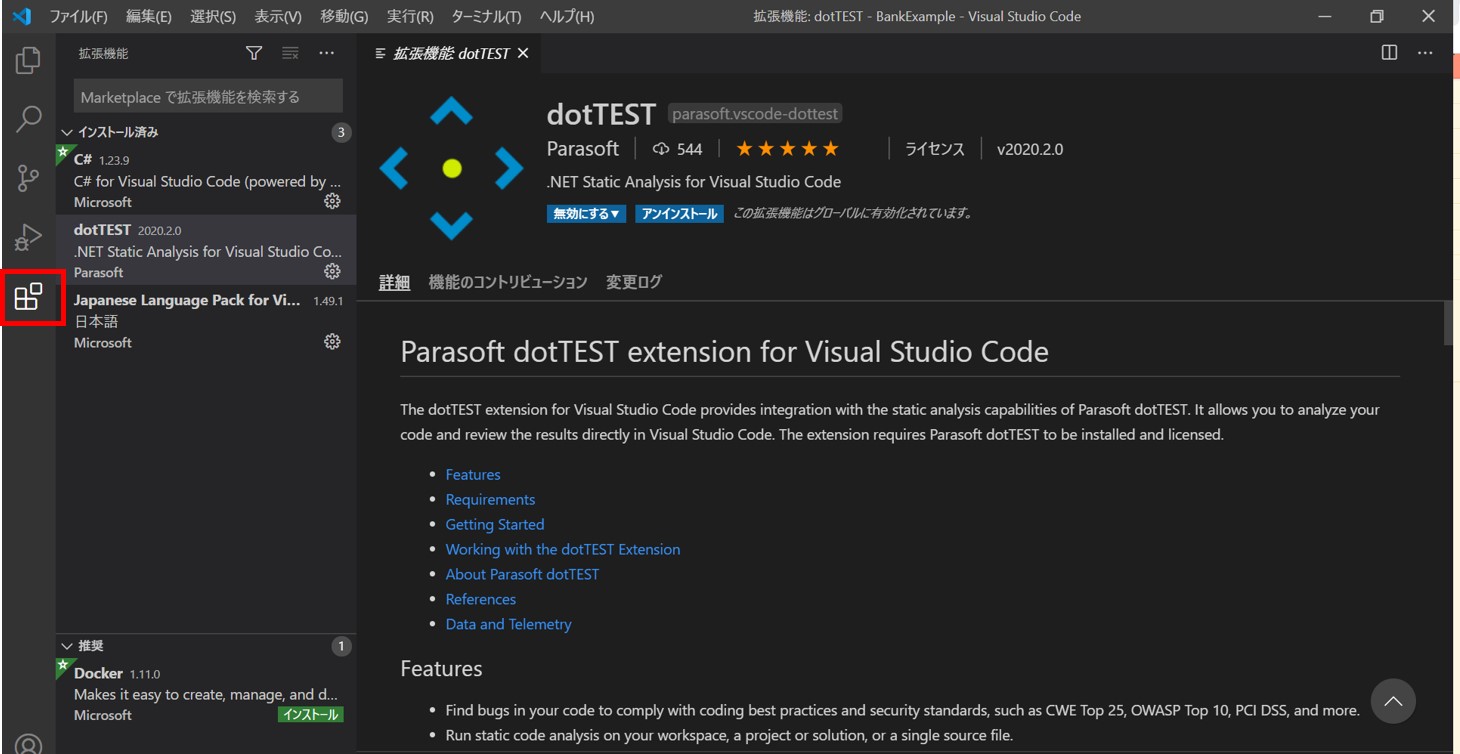Screen dimensions: 1460x754
Task: Select the 機能のコントリビューション tab
Action: click(x=508, y=282)
